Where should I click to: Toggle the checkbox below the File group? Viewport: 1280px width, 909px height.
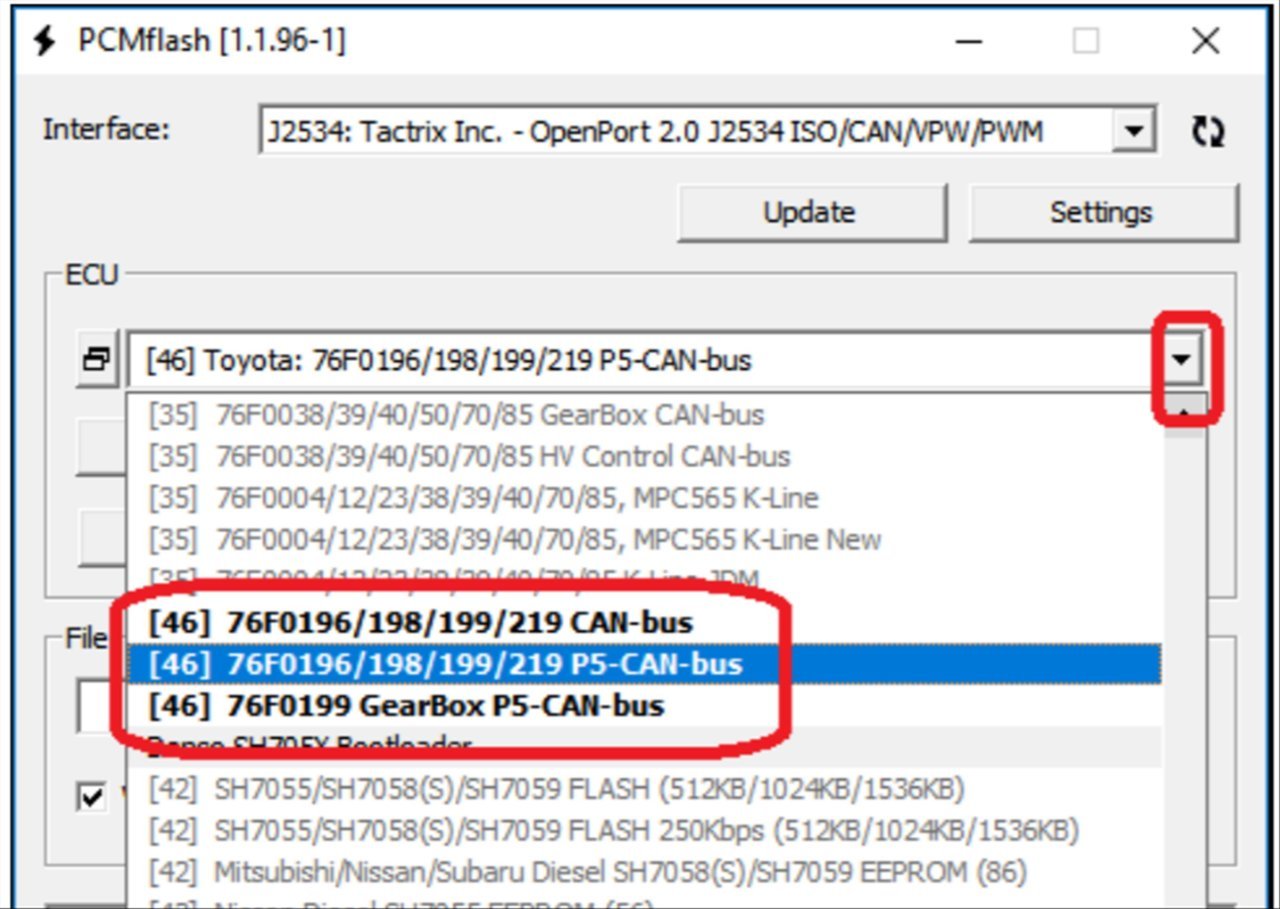91,797
